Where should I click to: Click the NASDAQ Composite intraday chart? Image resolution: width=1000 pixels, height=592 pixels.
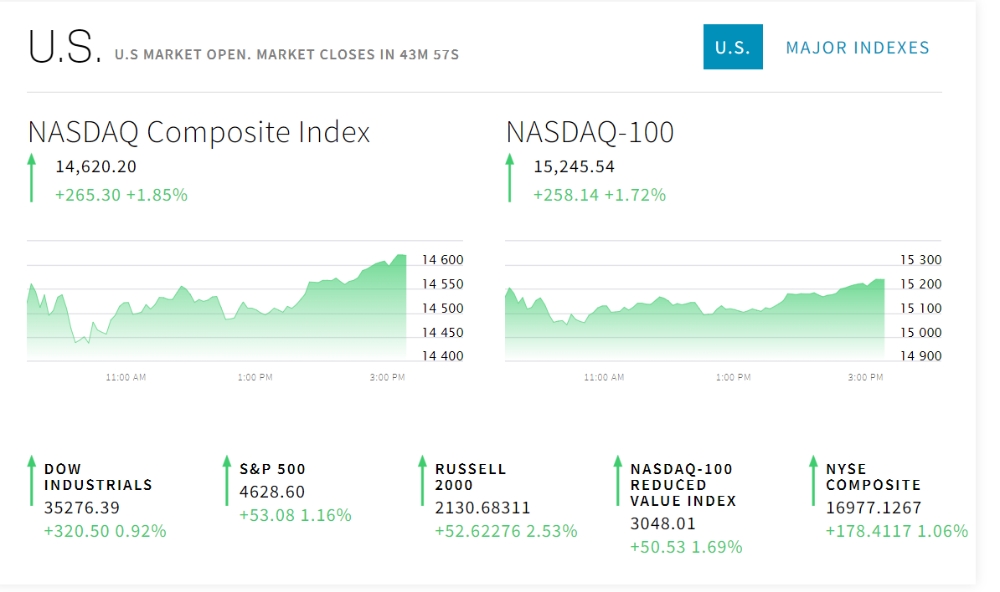point(217,307)
